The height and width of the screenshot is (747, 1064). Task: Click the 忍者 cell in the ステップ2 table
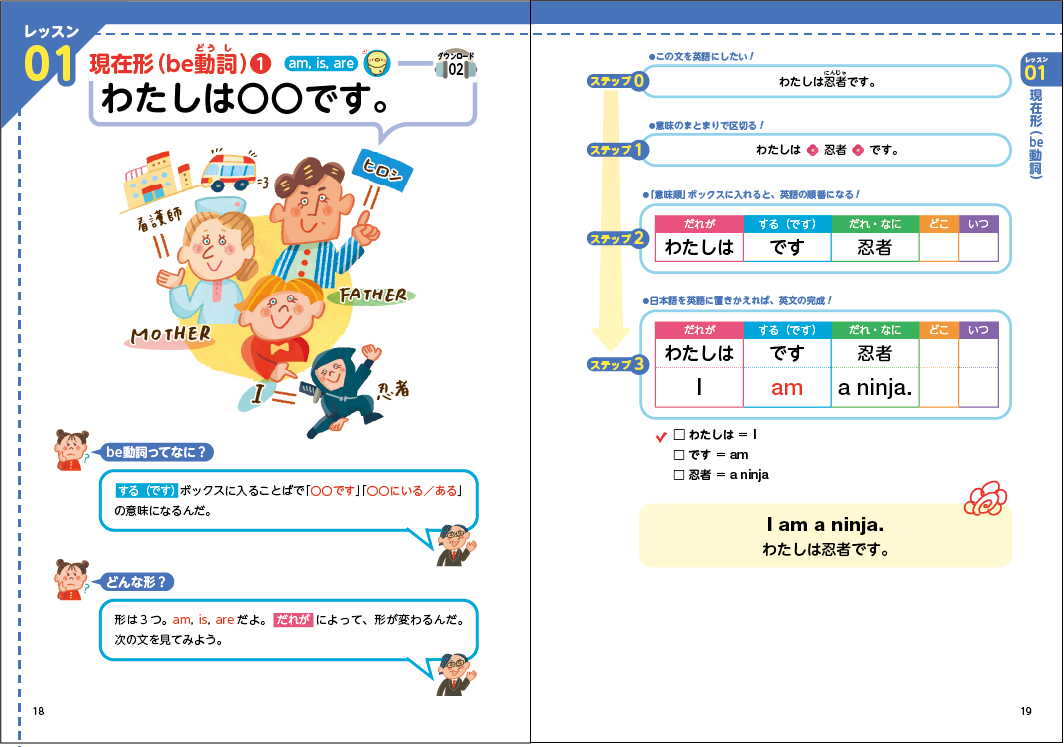[875, 247]
